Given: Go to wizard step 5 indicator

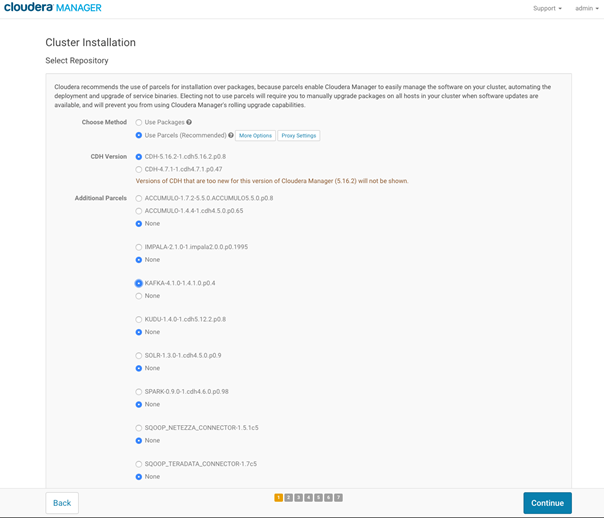Looking at the screenshot, I should (319, 498).
